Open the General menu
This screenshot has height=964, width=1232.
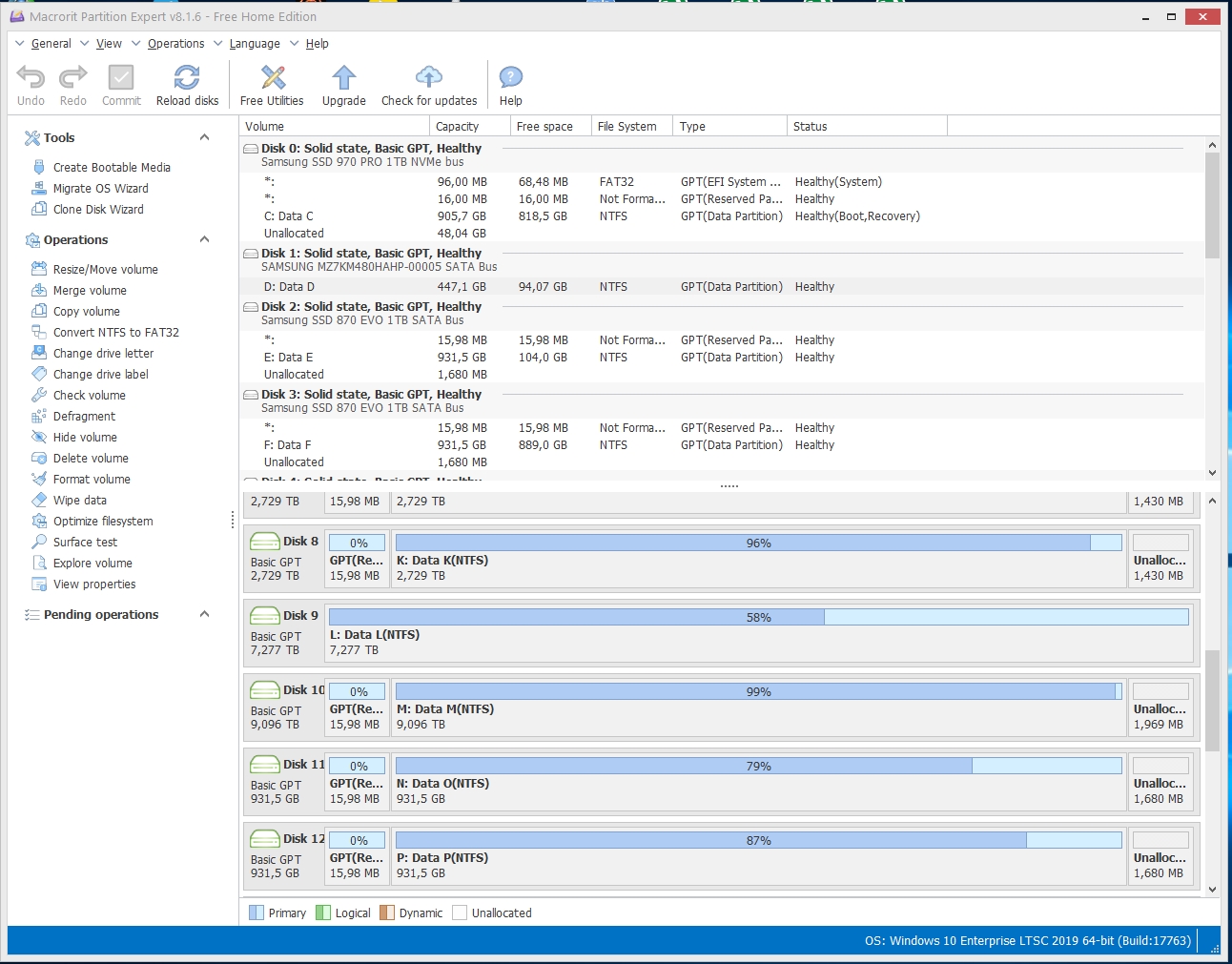pos(51,44)
